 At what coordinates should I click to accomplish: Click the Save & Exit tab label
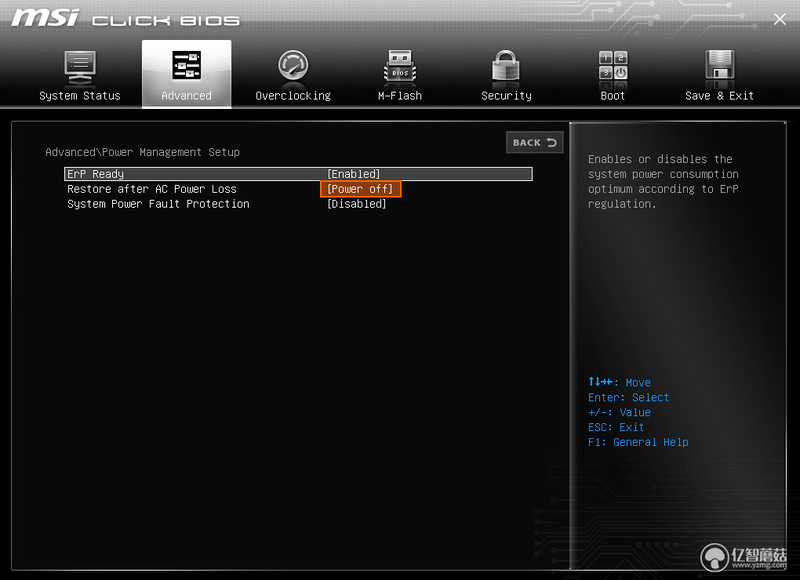[x=719, y=96]
